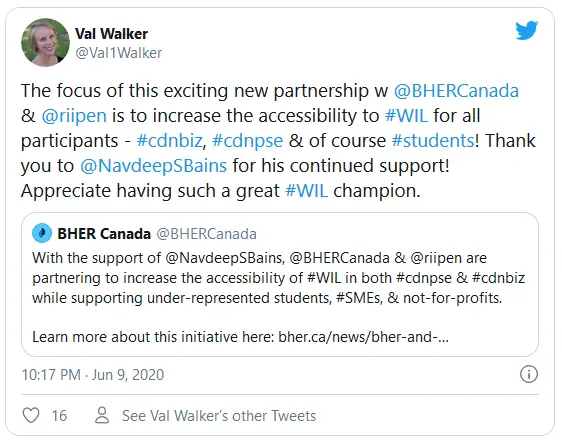Open the #students hashtag

tap(433, 141)
